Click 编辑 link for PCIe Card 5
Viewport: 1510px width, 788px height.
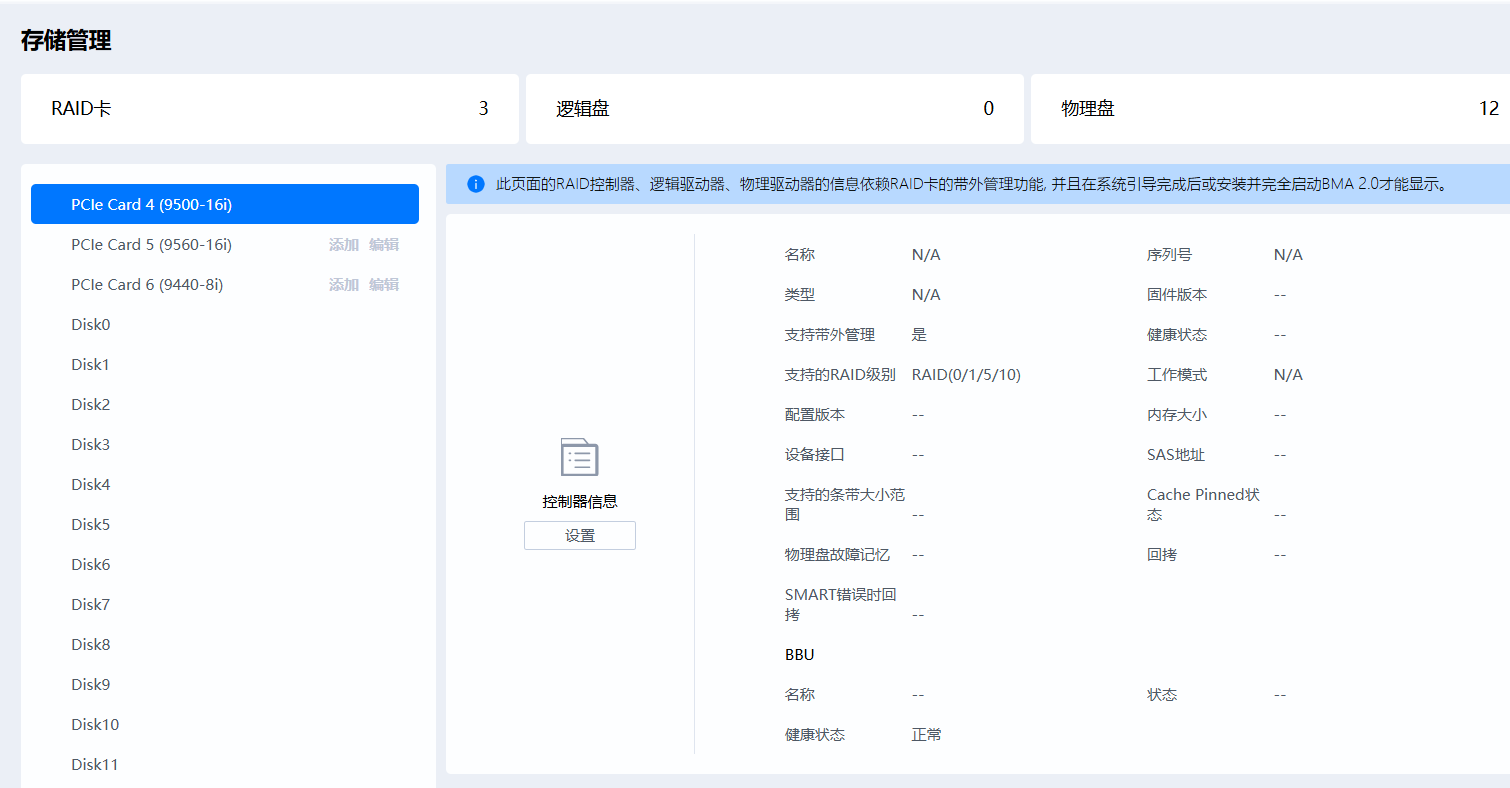pyautogui.click(x=384, y=245)
